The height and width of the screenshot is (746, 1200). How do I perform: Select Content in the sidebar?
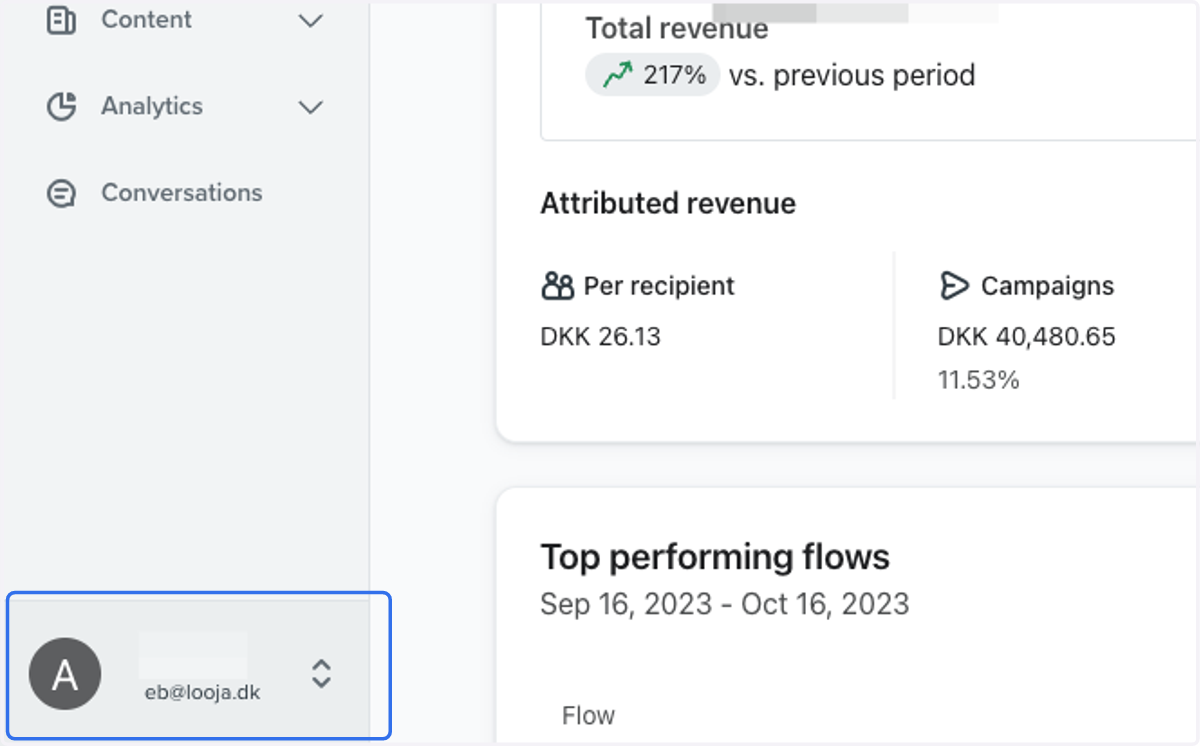point(146,19)
